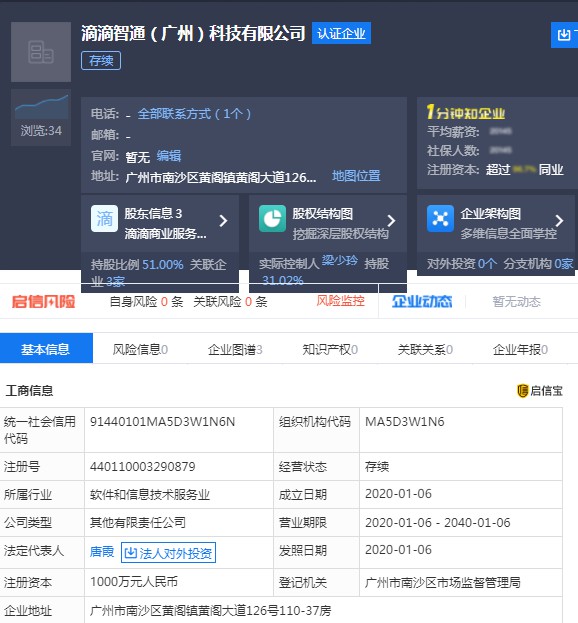The image size is (578, 623).
Task: Open the browse count trend chart
Action: click(x=41, y=107)
